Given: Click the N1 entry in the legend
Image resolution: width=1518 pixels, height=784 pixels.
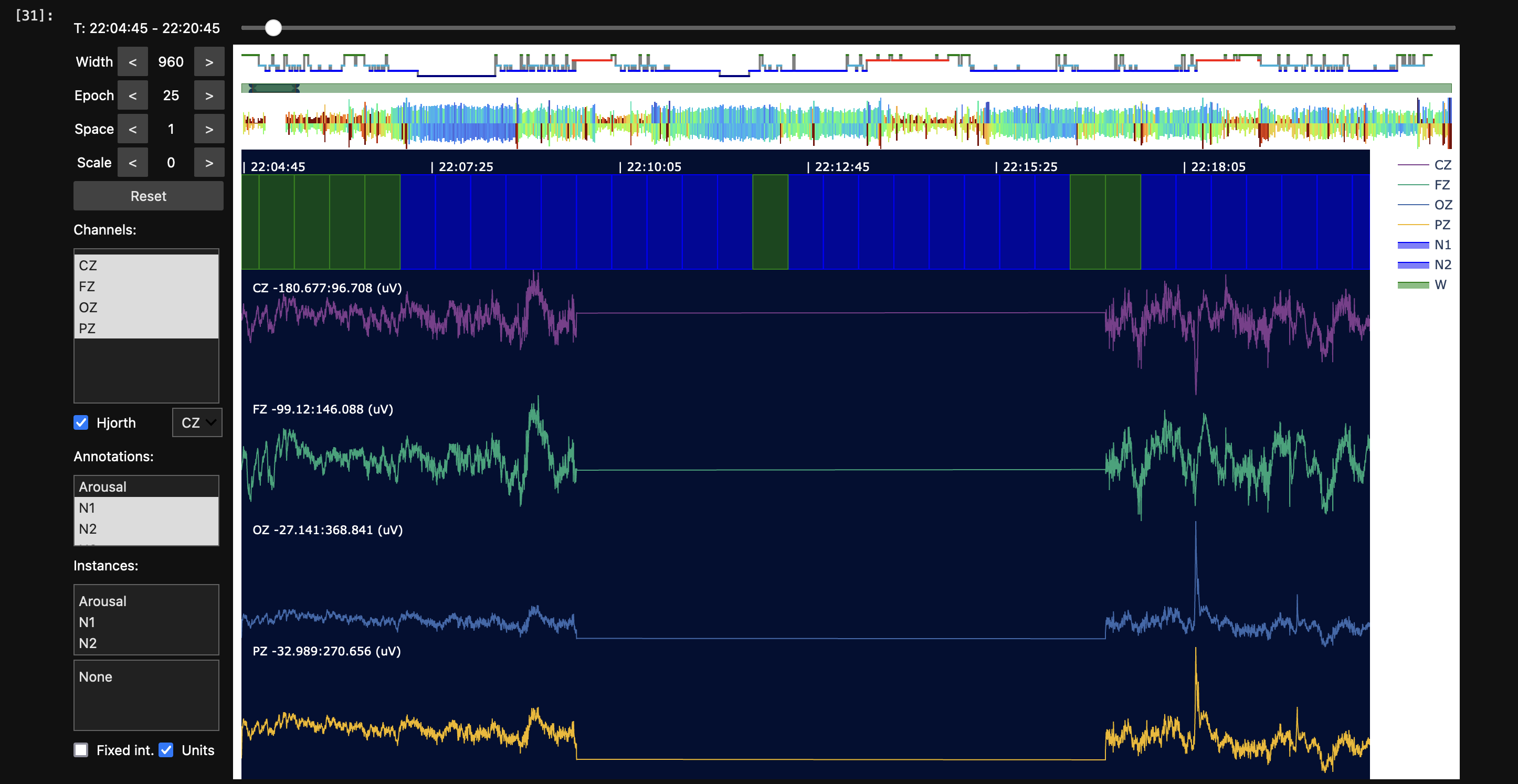Looking at the screenshot, I should 1441,245.
